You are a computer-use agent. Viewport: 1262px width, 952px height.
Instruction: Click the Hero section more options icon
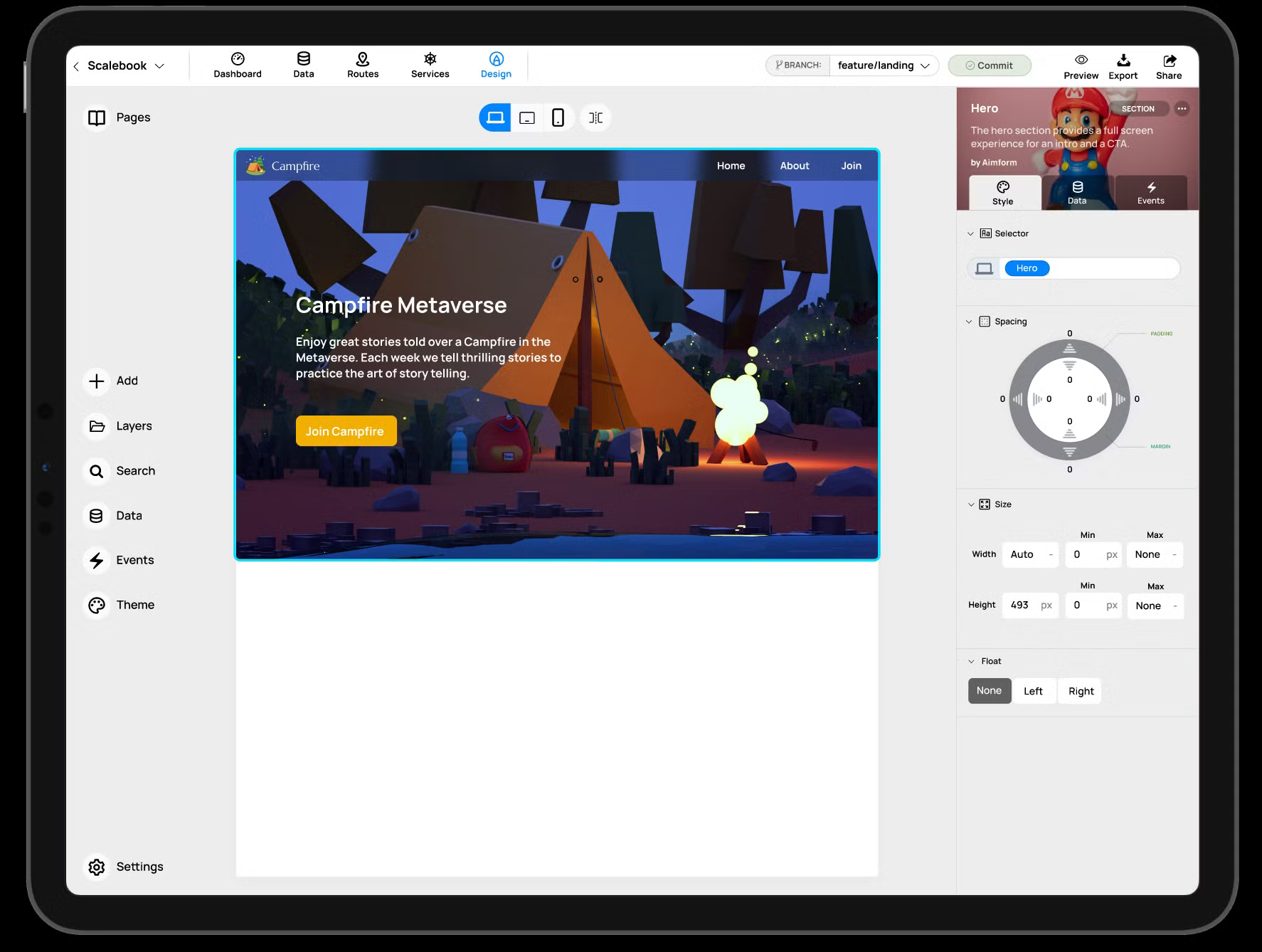pos(1182,109)
